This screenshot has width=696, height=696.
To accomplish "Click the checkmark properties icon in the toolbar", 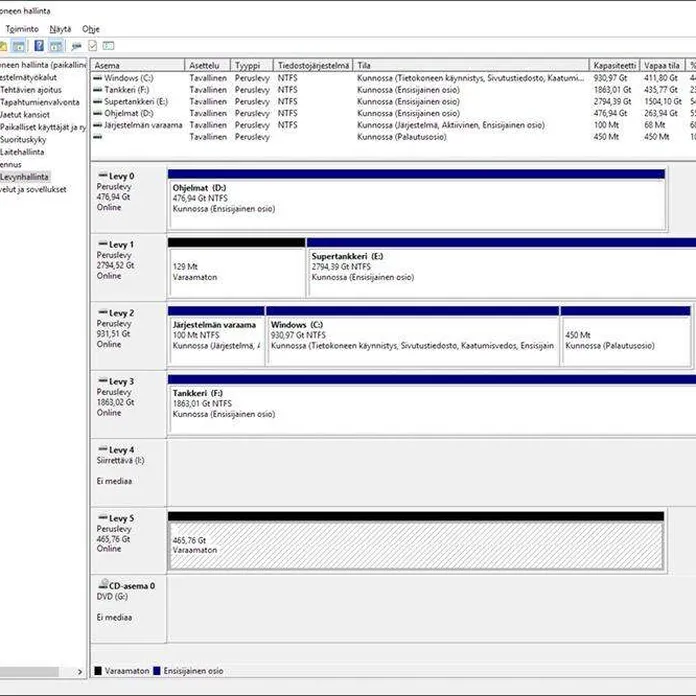I will [92, 46].
